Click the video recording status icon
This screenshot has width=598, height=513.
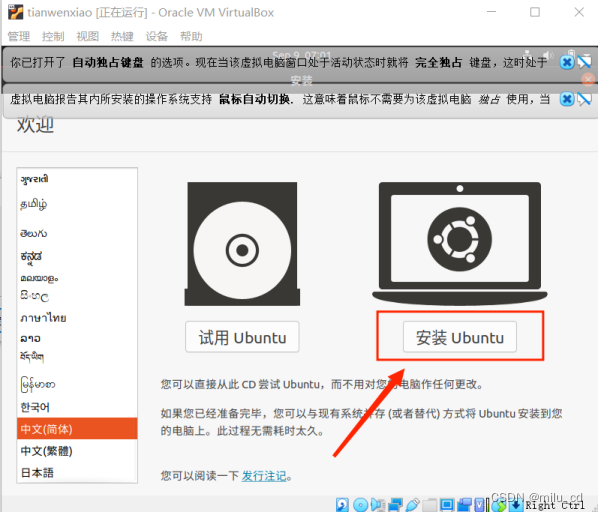(x=465, y=505)
